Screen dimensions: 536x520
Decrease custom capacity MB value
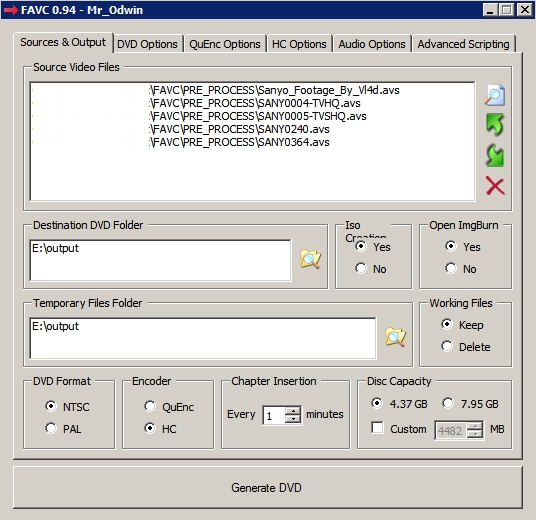click(475, 435)
